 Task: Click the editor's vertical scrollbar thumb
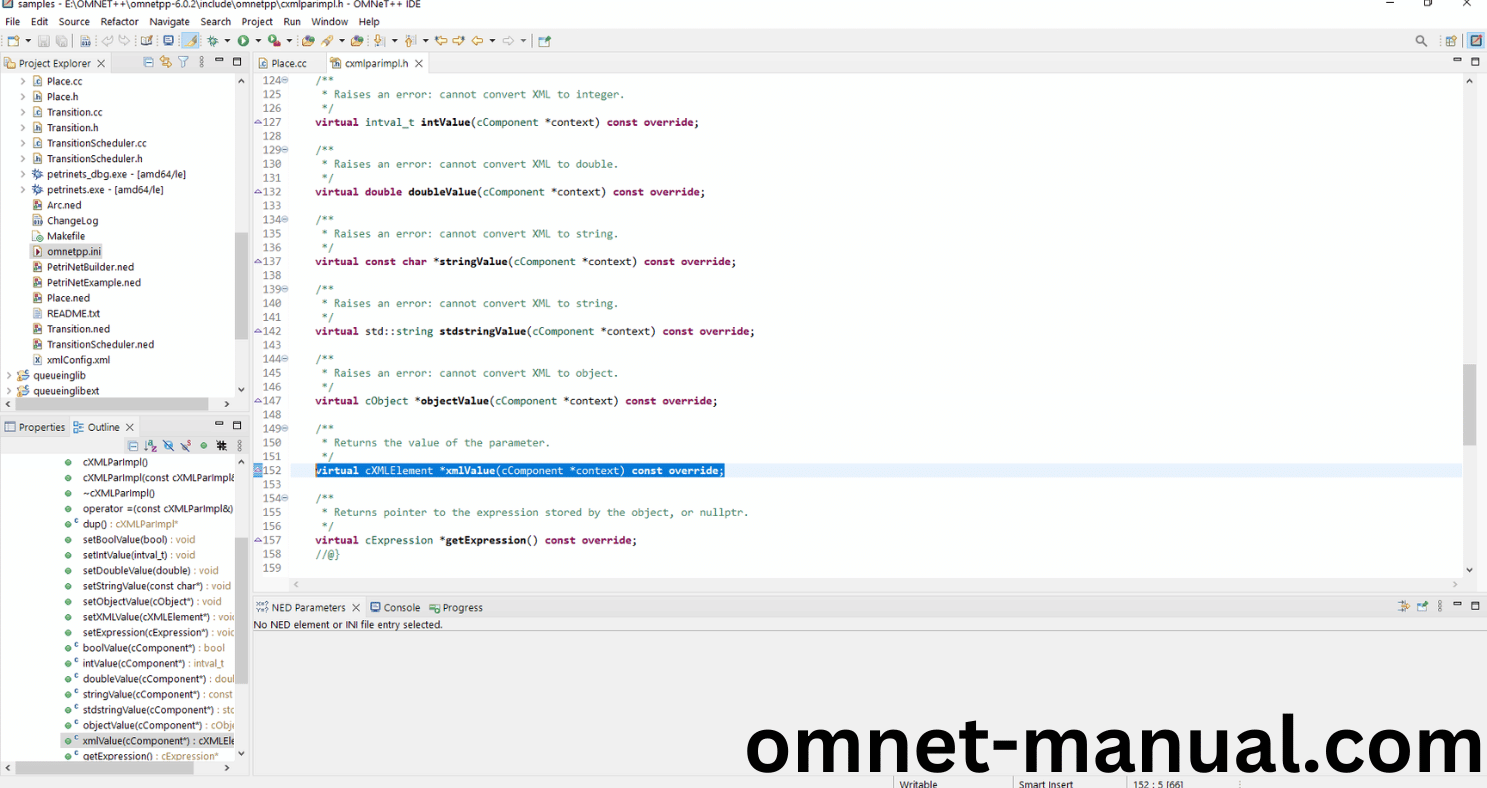(1469, 404)
